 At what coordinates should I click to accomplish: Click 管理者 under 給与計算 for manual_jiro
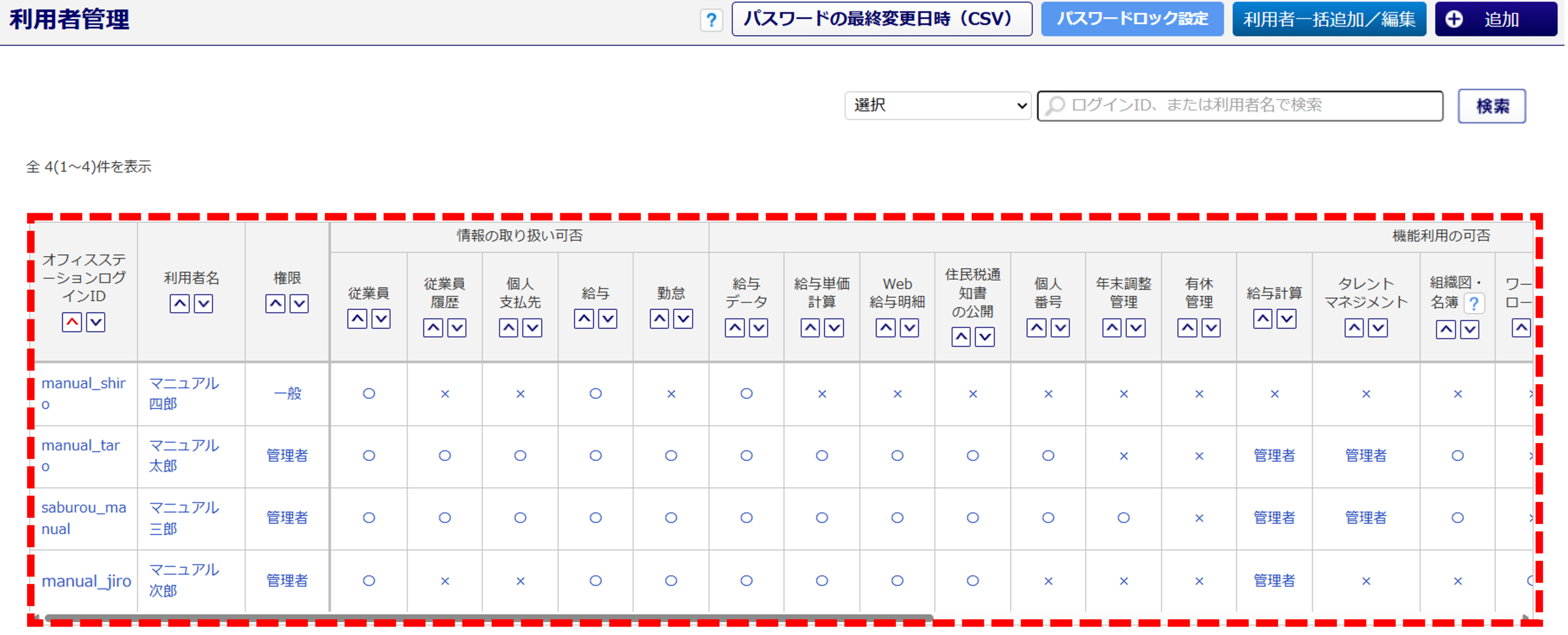[1274, 580]
